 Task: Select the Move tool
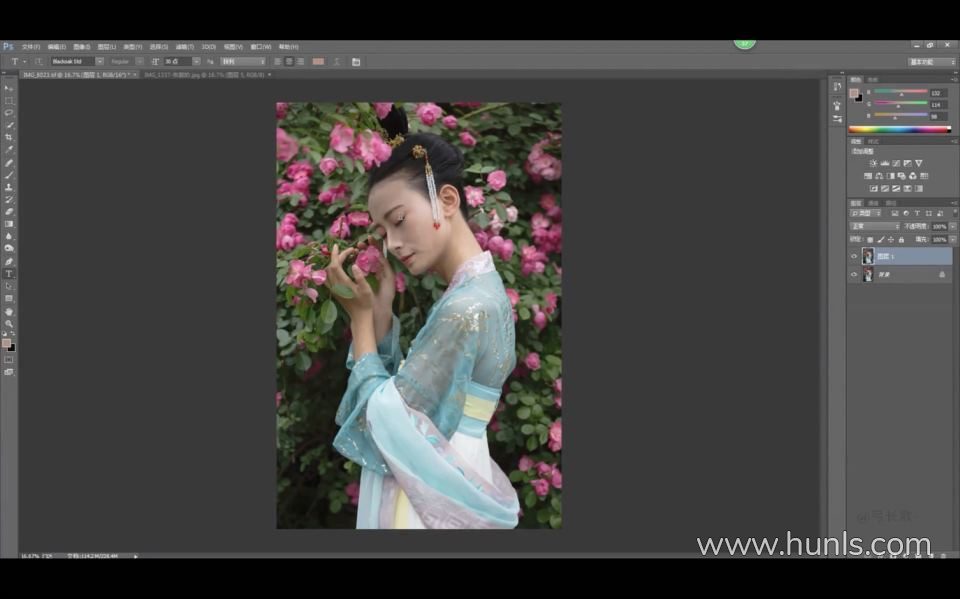[x=9, y=88]
